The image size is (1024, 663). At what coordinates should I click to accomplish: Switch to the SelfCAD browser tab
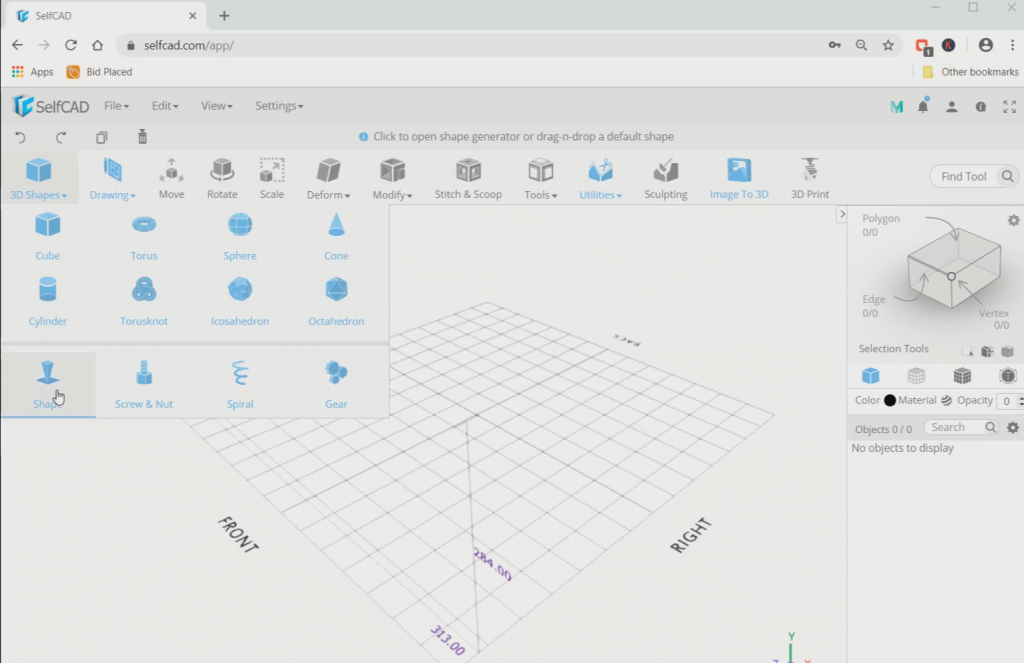(100, 15)
